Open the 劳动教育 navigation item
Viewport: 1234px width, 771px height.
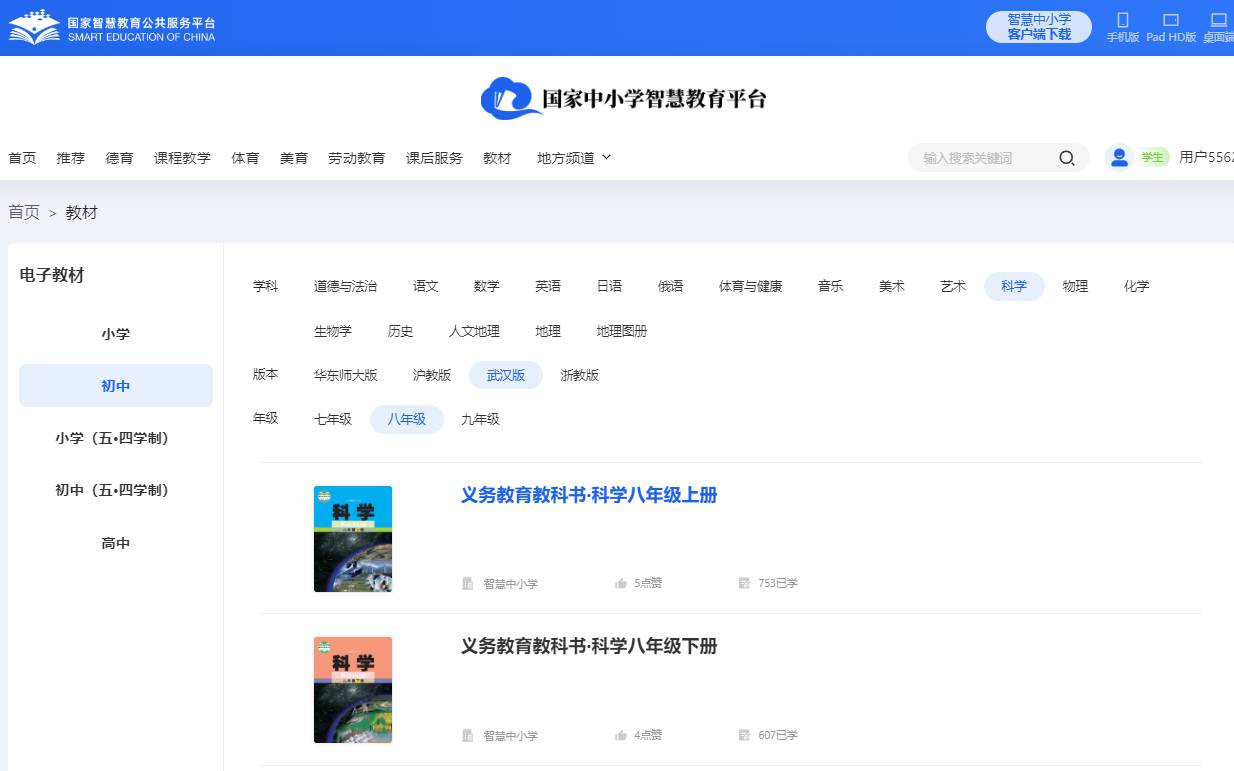[x=357, y=158]
